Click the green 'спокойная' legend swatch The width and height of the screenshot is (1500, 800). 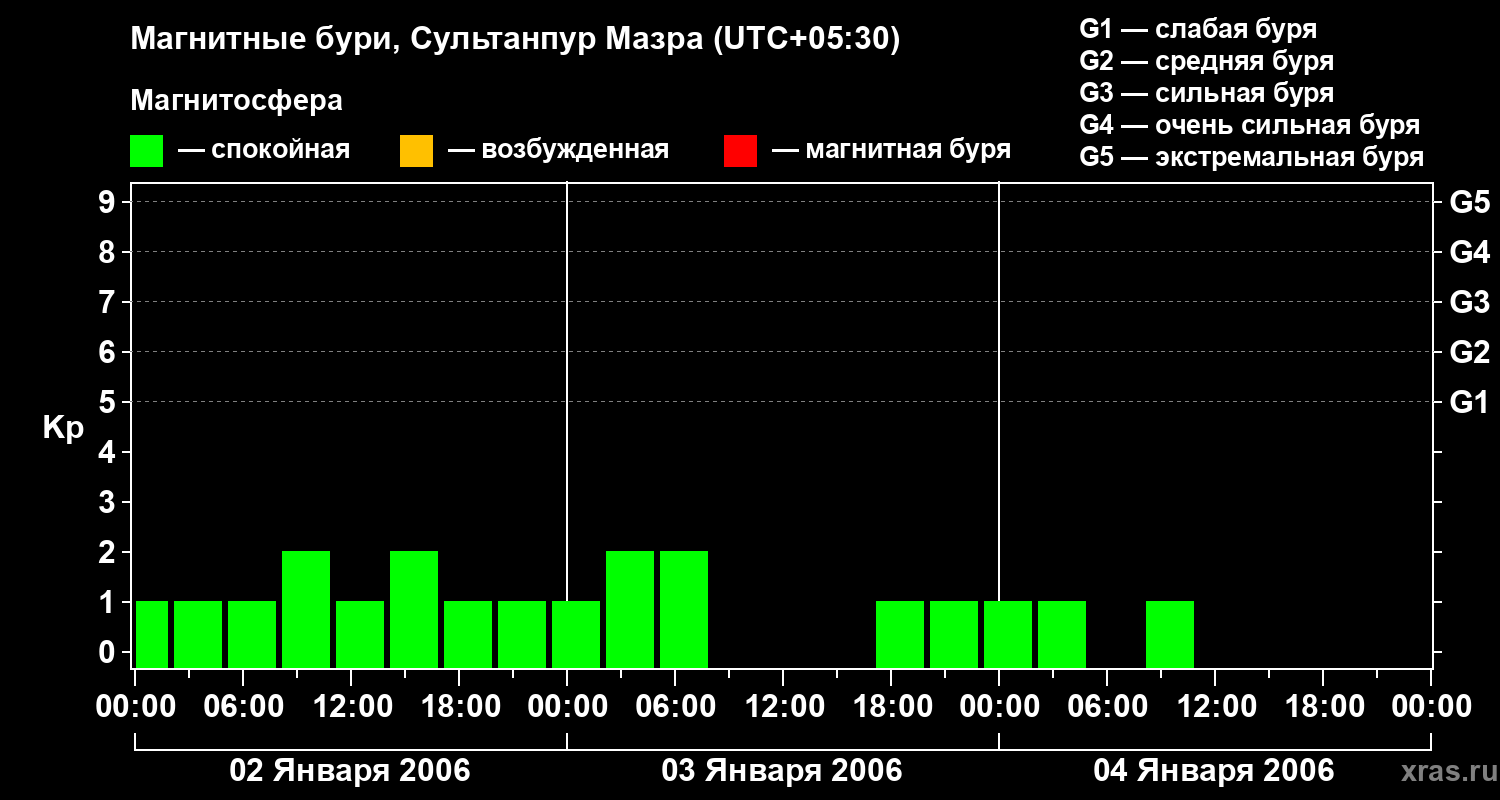147,151
